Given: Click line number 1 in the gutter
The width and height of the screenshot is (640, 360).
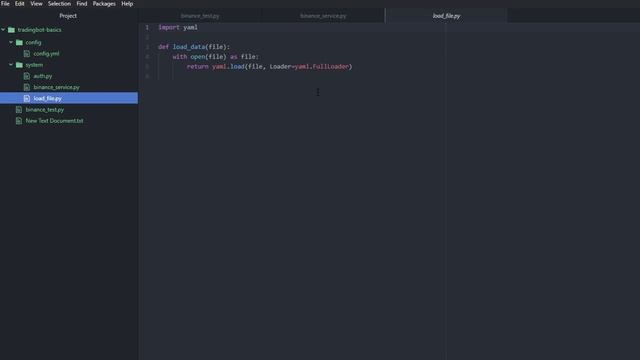Looking at the screenshot, I should (x=147, y=27).
